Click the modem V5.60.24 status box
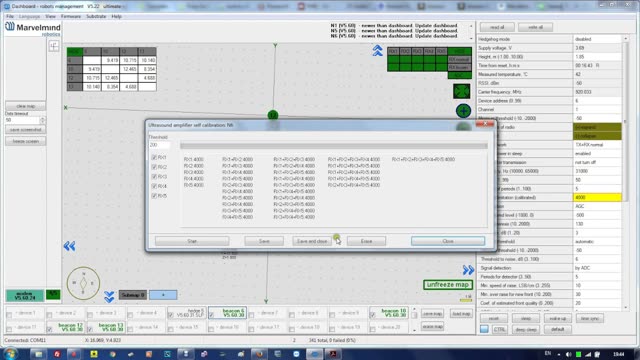The height and width of the screenshot is (360, 640). 25,296
